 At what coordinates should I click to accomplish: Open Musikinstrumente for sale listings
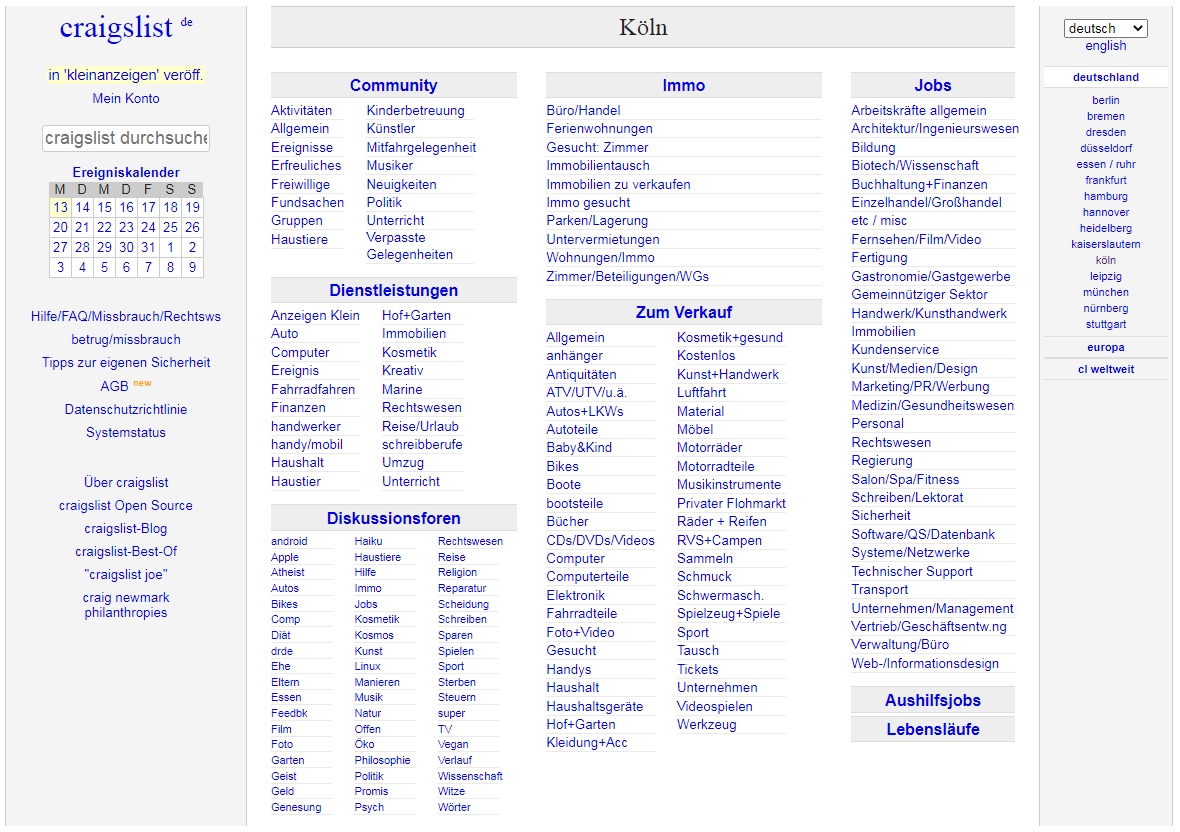click(x=728, y=485)
